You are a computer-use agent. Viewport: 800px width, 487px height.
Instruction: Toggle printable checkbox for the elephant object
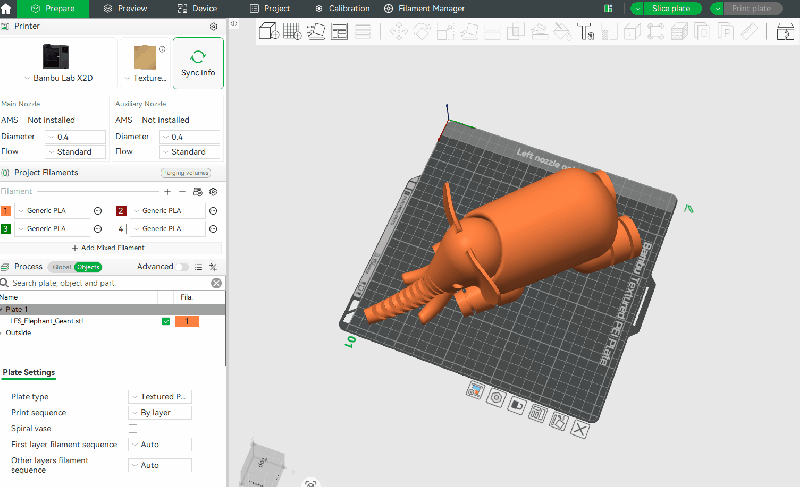coord(166,321)
